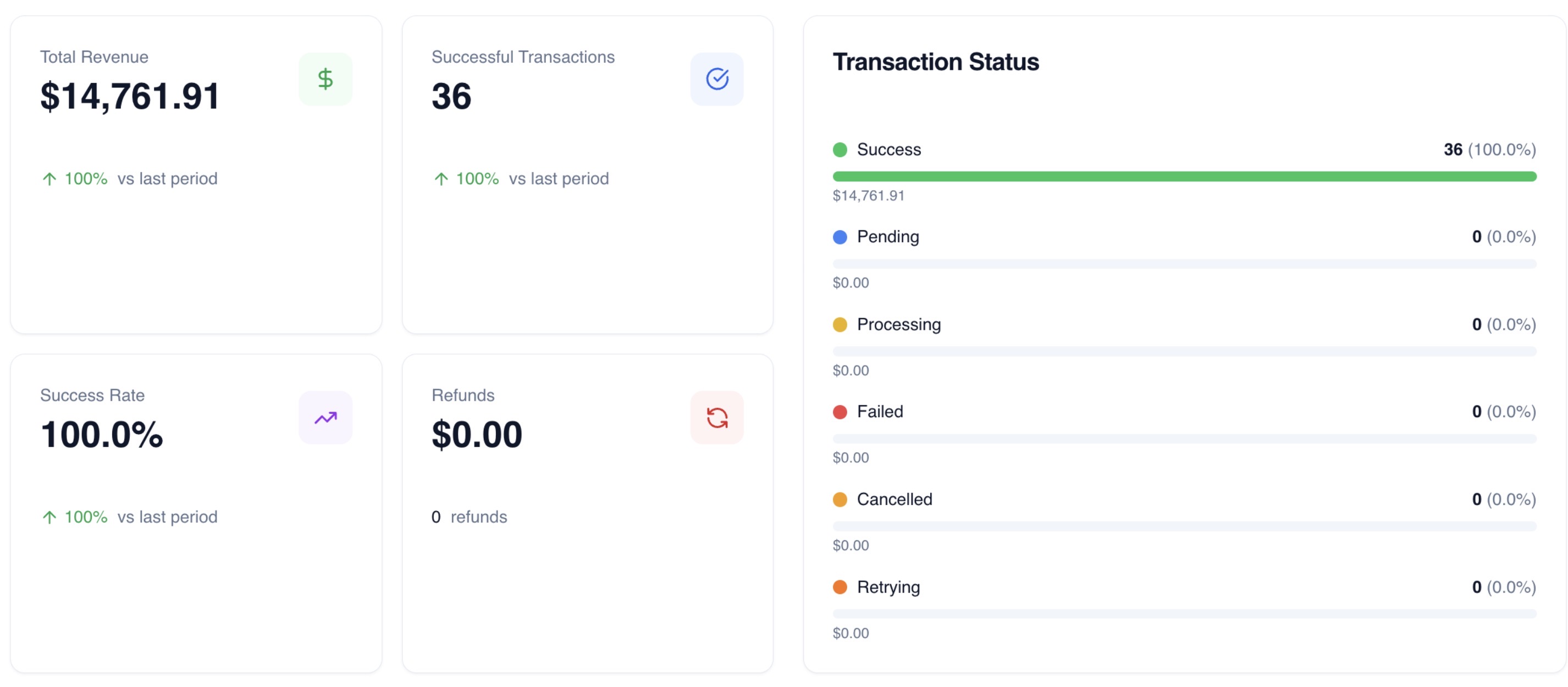This screenshot has height=687, width=1568.
Task: Click the purple trending arrow icon
Action: [325, 418]
